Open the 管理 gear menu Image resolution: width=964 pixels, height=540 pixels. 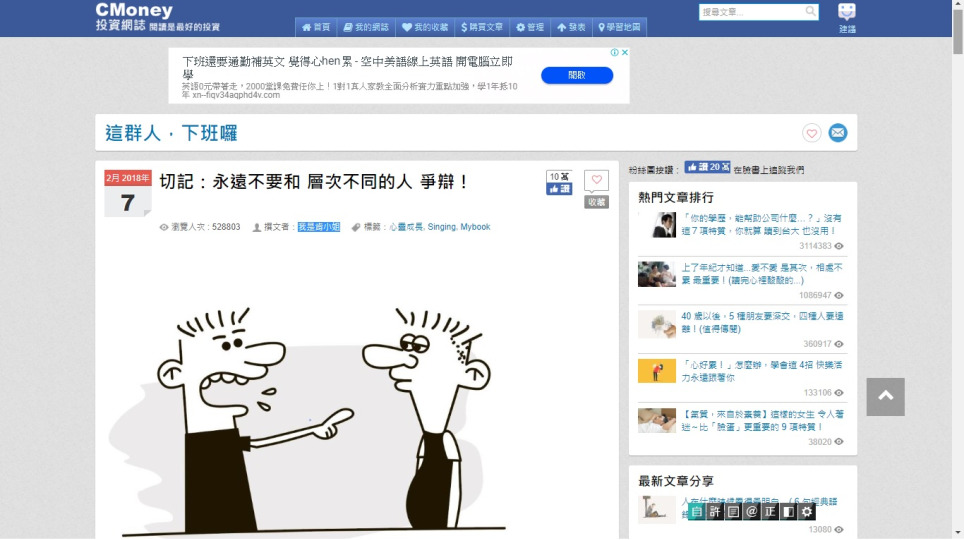(x=529, y=27)
